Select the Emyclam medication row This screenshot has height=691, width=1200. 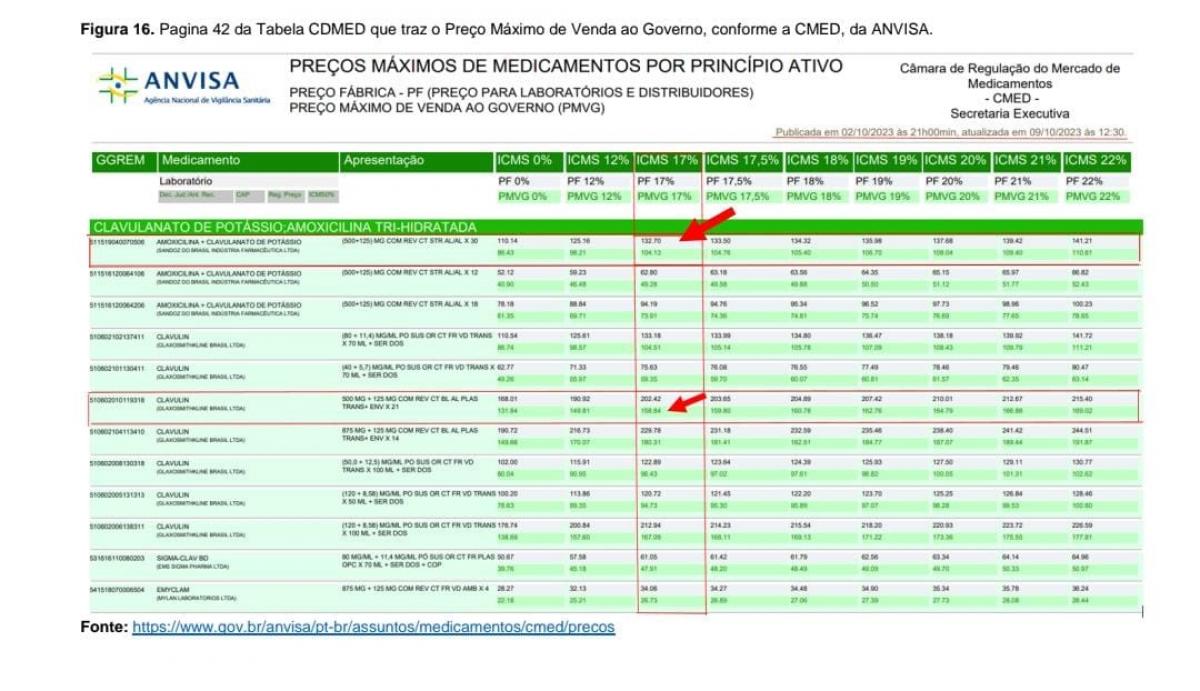tap(174, 588)
